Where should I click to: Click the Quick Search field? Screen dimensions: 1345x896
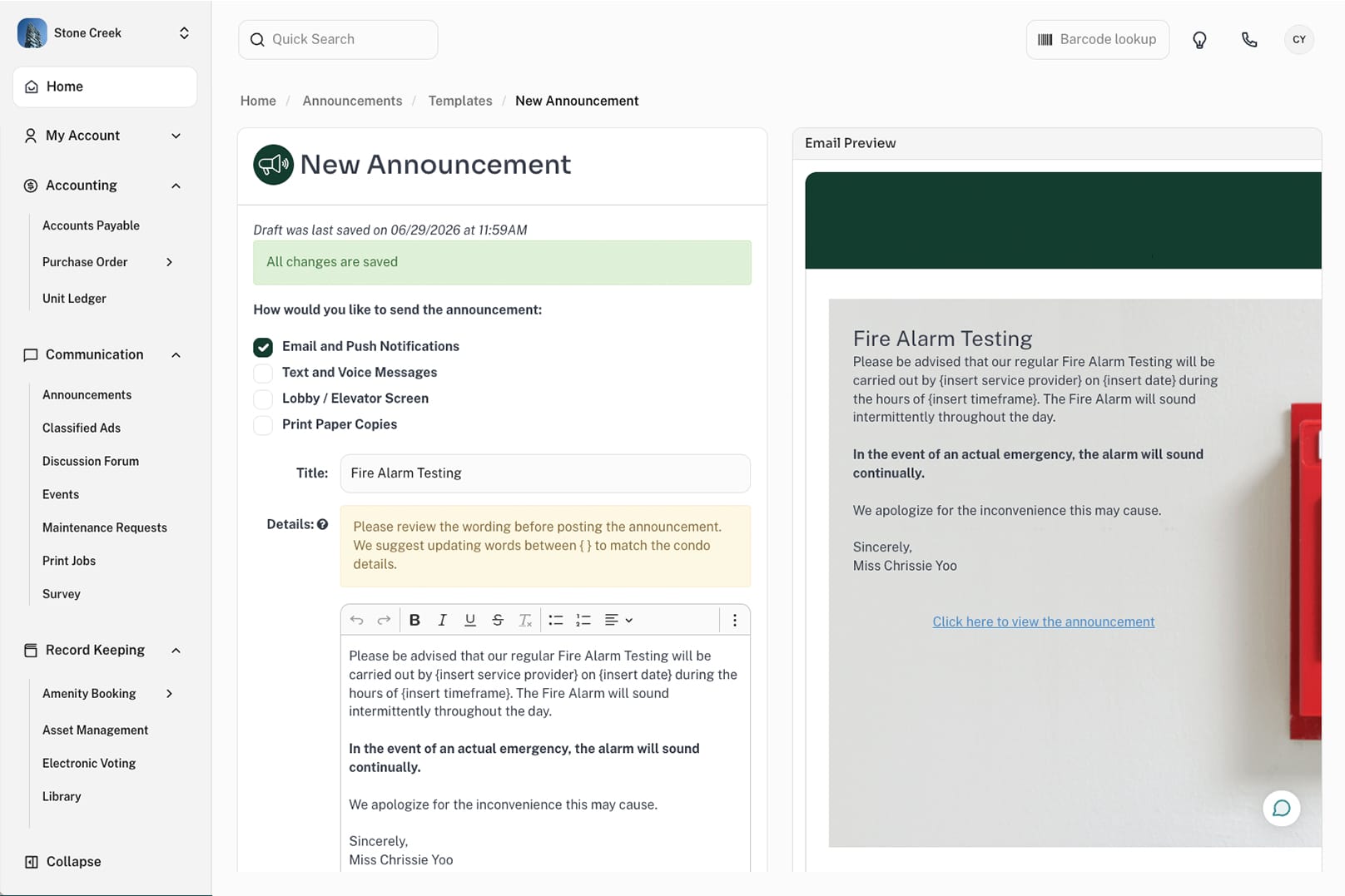tap(338, 40)
